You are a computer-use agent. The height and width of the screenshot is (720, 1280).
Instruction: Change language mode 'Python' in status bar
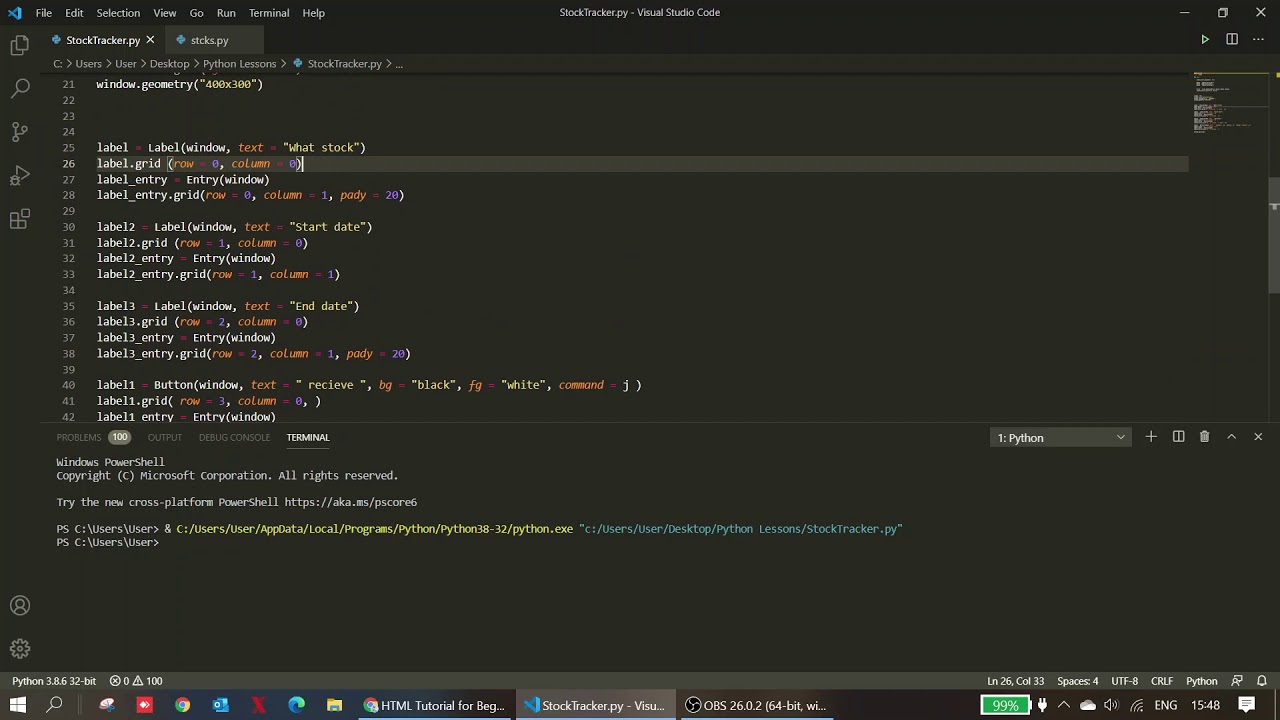1201,681
